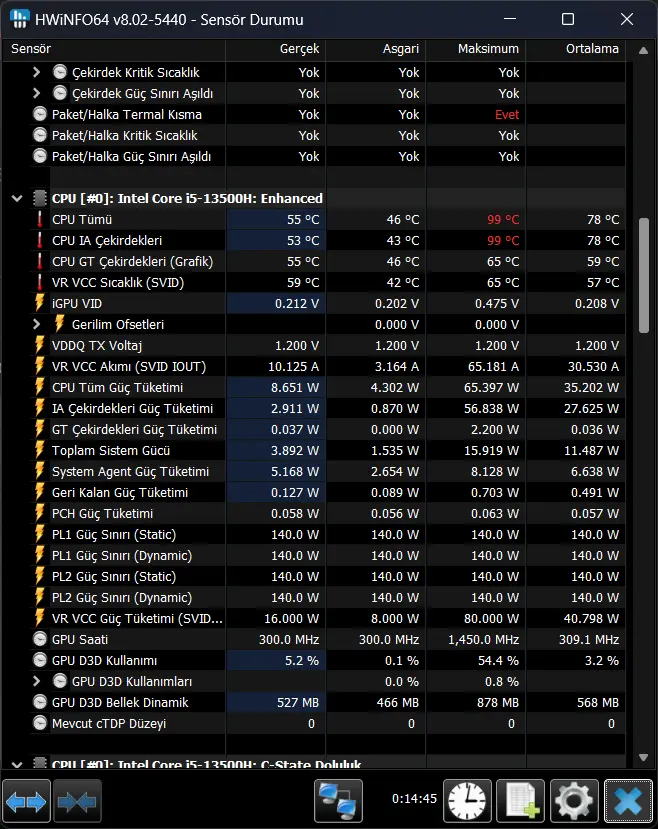Image resolution: width=658 pixels, height=829 pixels.
Task: Select Paket/Halka Güç Sınırı Aşıldı row
Action: (x=328, y=156)
